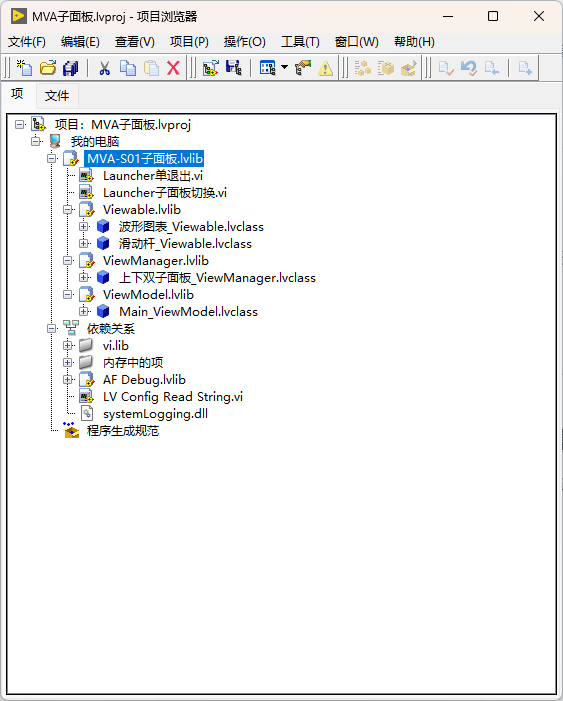Expand the 上下双子面板_ViewManager.lvclass node
The height and width of the screenshot is (701, 563).
(84, 277)
